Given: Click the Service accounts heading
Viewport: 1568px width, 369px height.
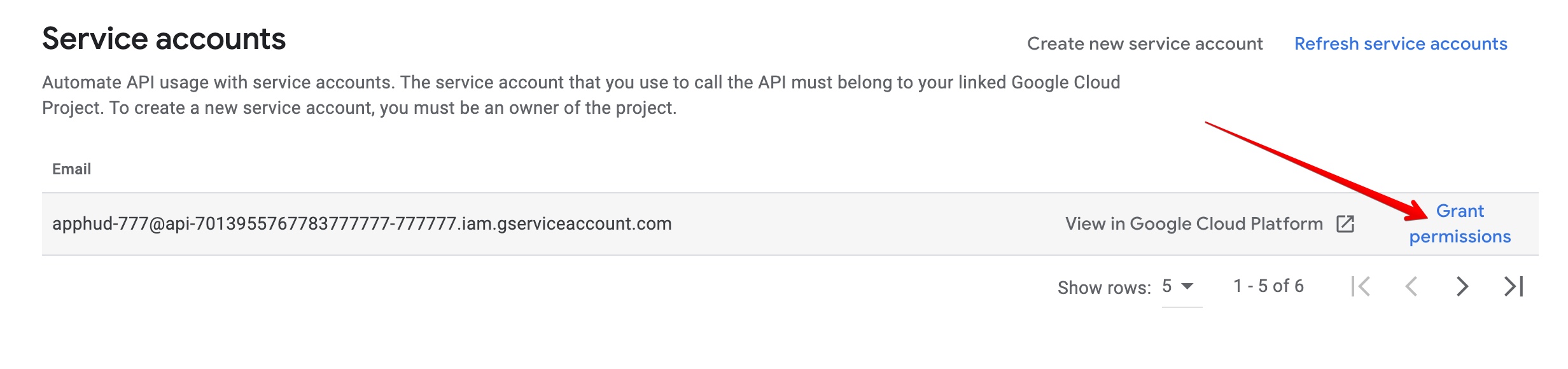Looking at the screenshot, I should 164,39.
